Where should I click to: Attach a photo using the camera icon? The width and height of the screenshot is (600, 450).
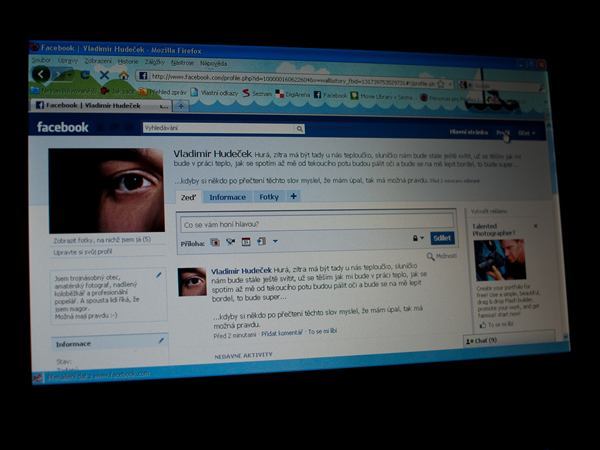click(x=215, y=242)
